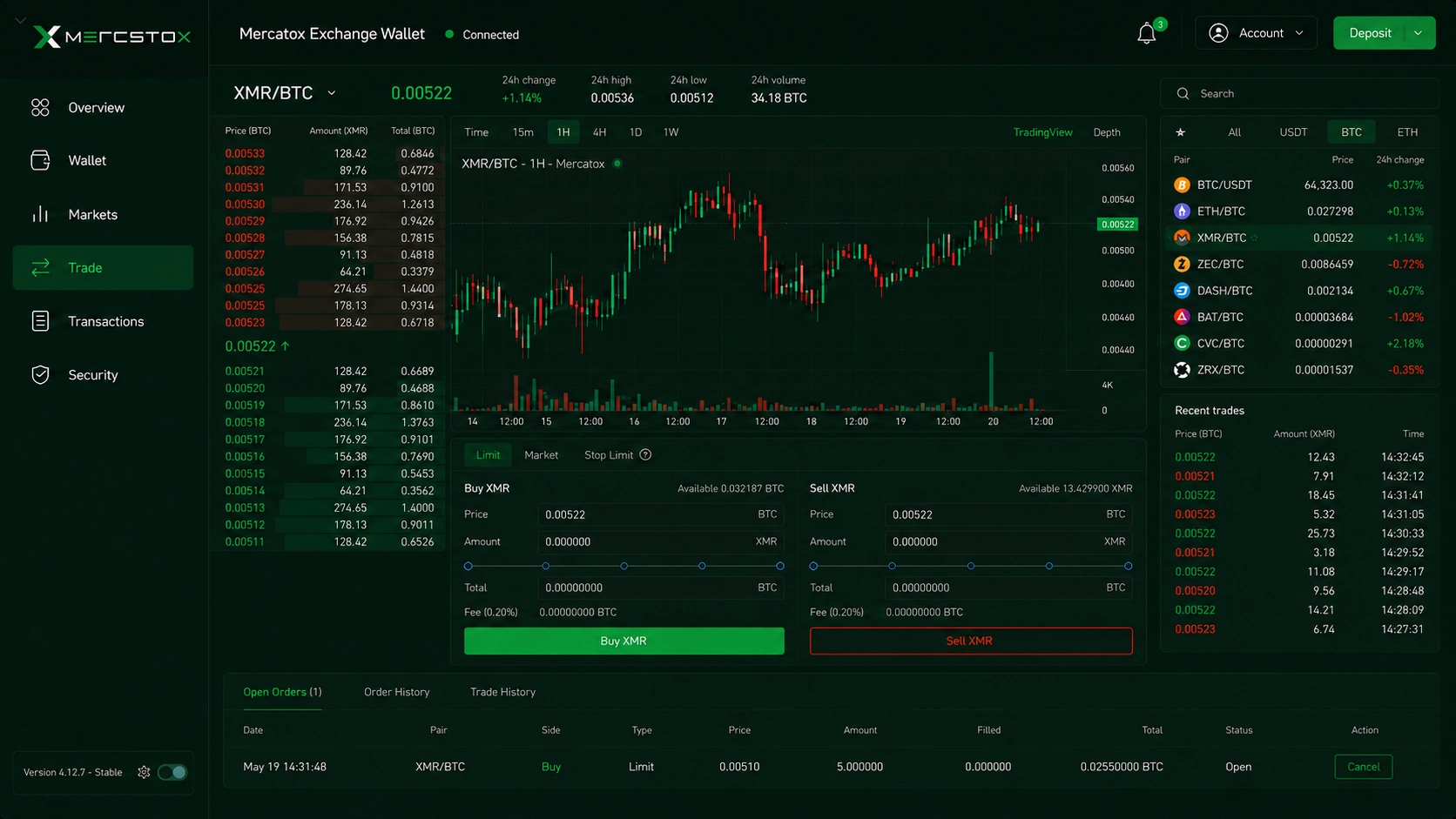Image resolution: width=1456 pixels, height=819 pixels.
Task: Click the Transactions document icon
Action: tap(40, 321)
